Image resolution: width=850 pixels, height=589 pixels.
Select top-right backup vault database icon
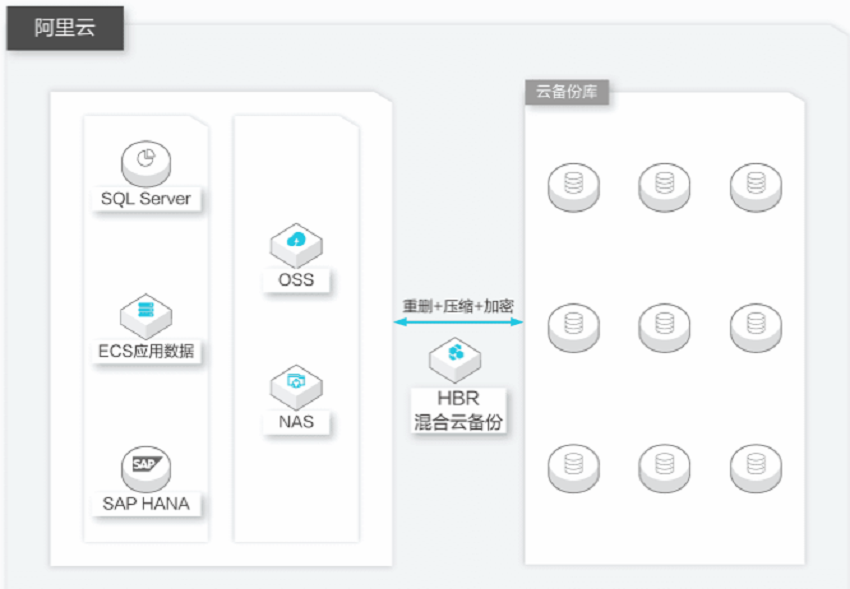(756, 187)
